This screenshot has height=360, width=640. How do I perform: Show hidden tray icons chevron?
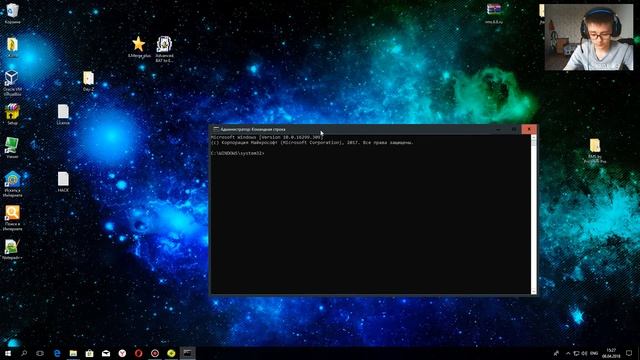(x=568, y=353)
